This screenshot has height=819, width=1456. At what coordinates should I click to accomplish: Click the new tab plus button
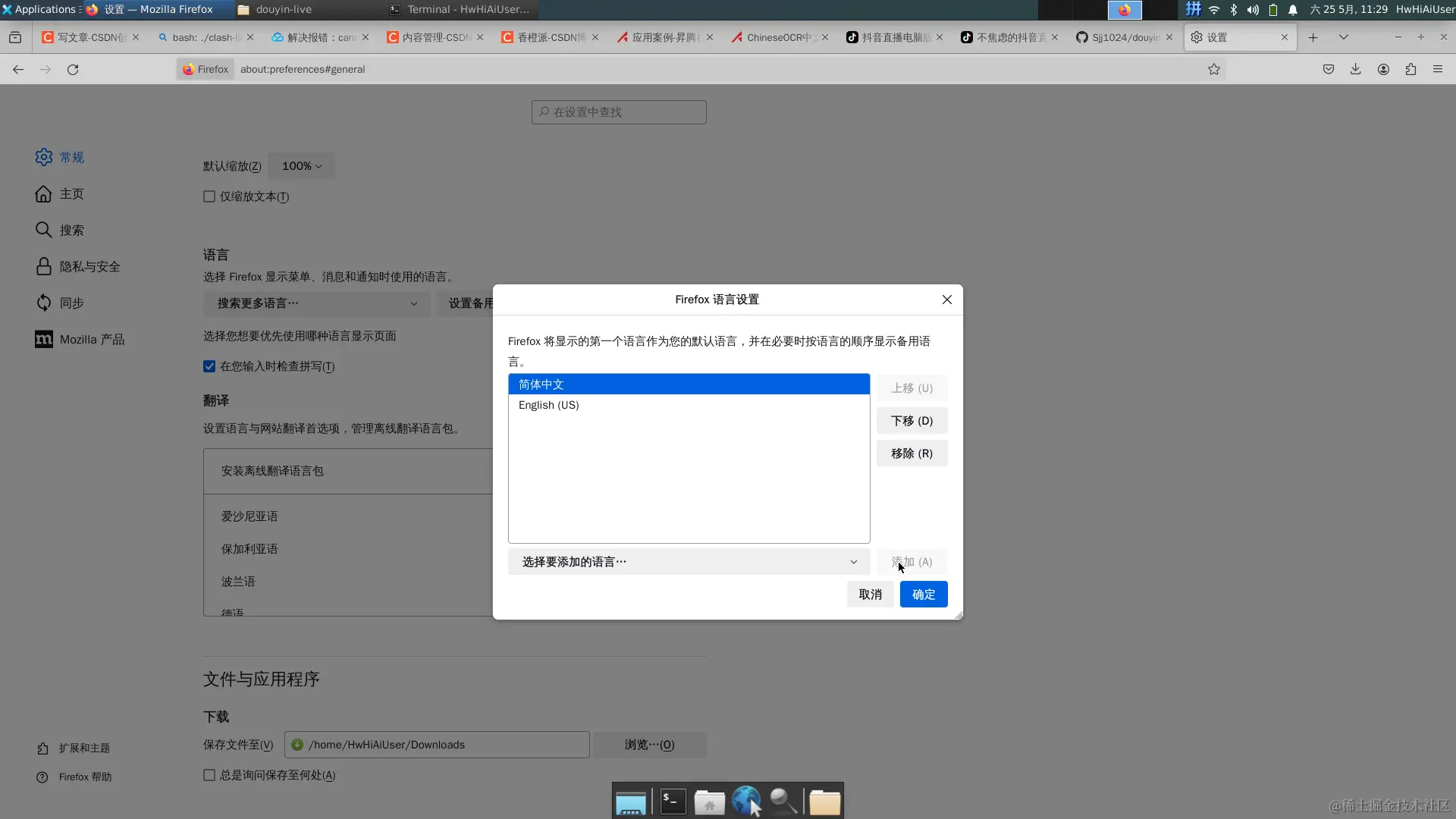(x=1313, y=37)
